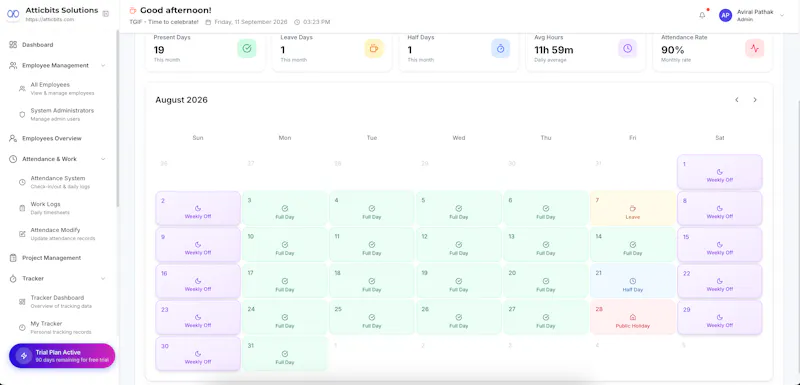Click the Project Management icon

click(13, 258)
